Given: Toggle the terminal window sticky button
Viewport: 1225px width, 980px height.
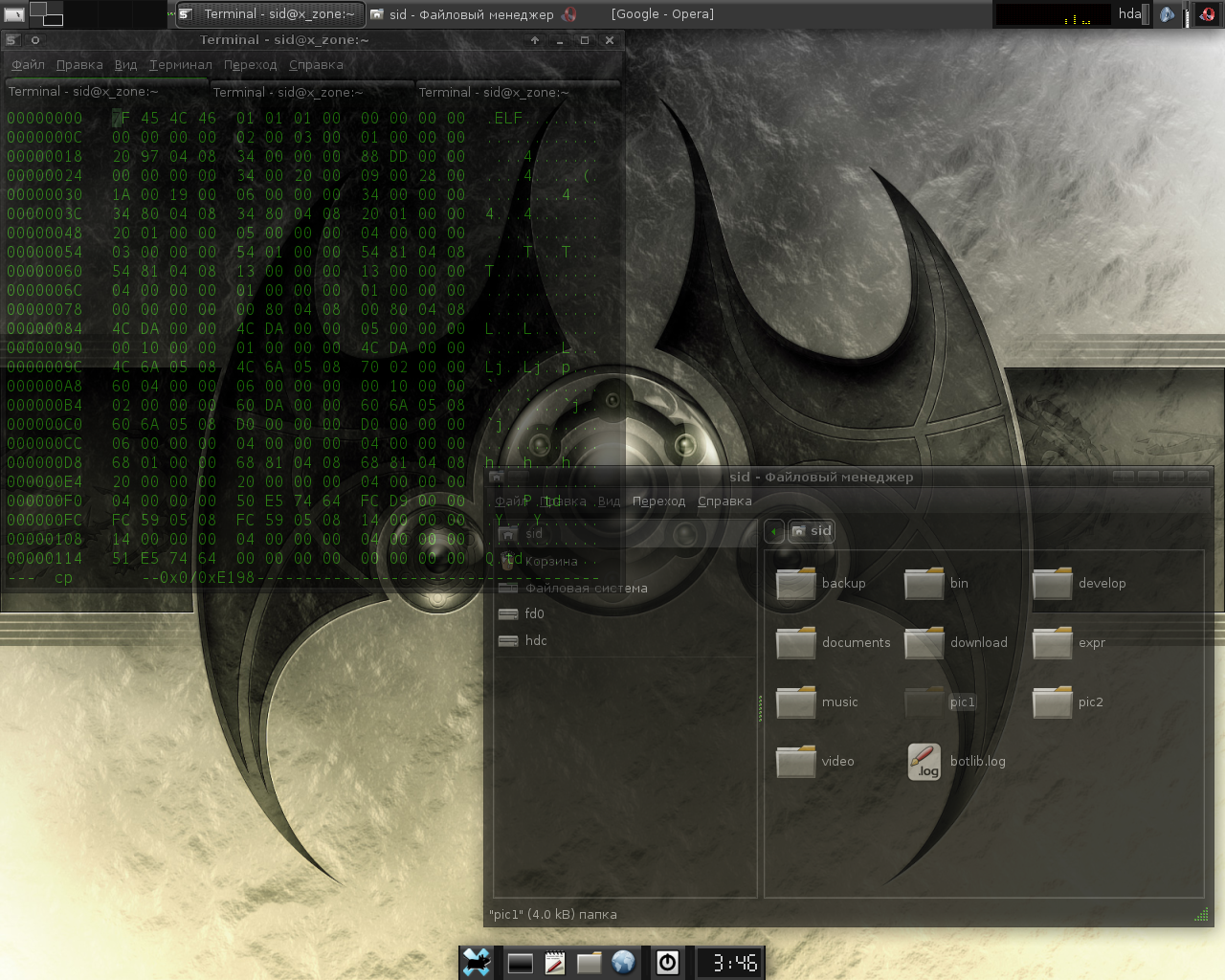Looking at the screenshot, I should [x=35, y=40].
